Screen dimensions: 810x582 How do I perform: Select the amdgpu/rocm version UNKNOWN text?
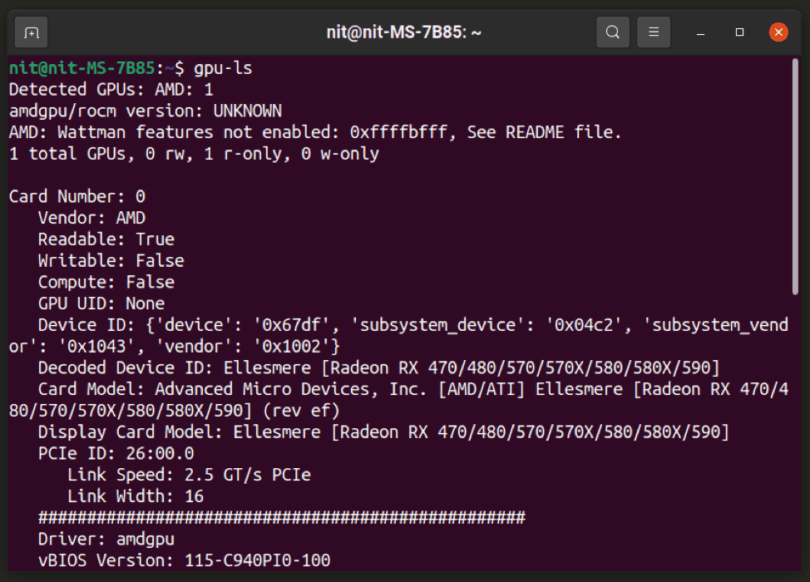click(x=140, y=110)
